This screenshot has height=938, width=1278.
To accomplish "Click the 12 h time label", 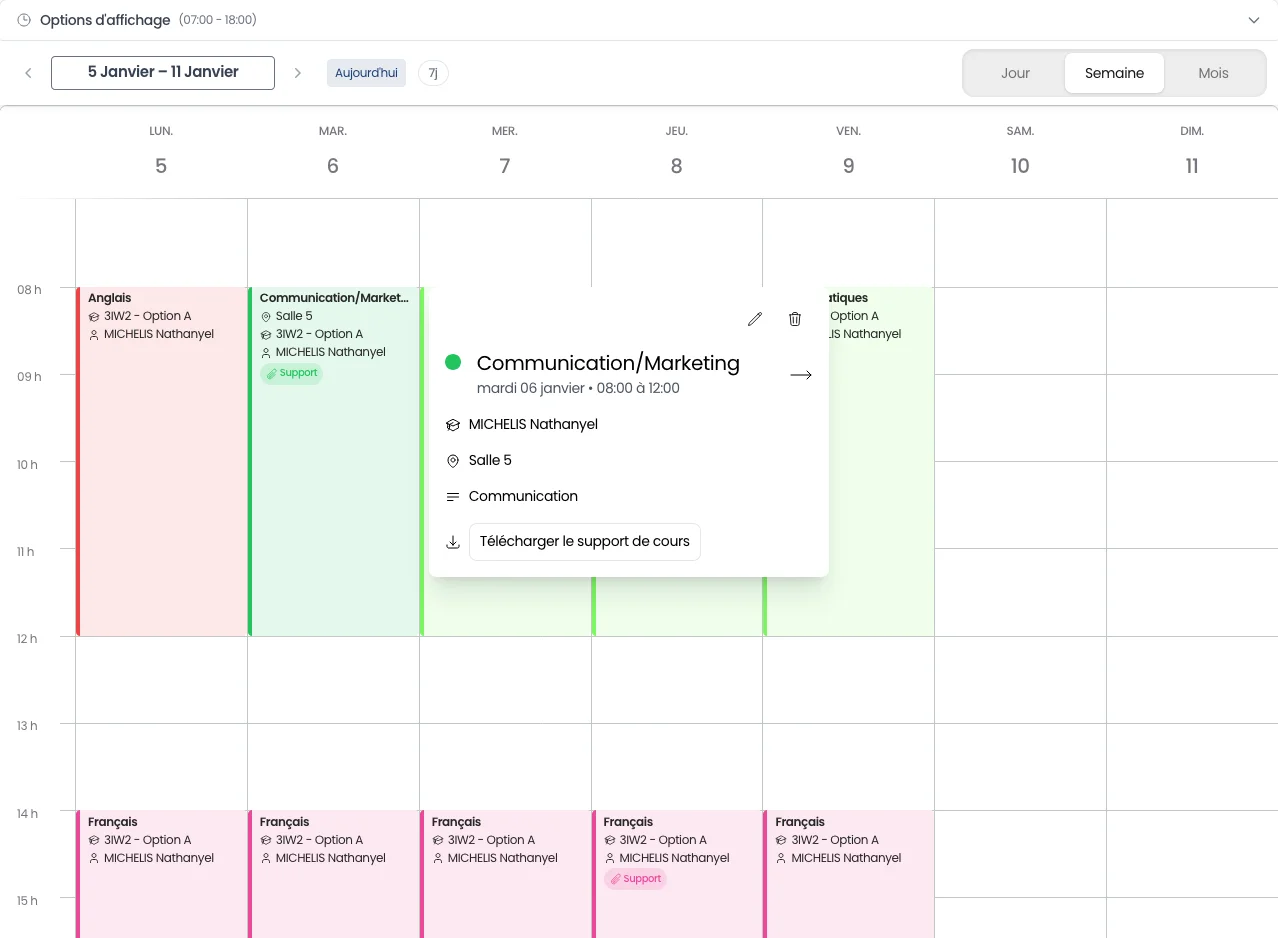I will click(27, 639).
